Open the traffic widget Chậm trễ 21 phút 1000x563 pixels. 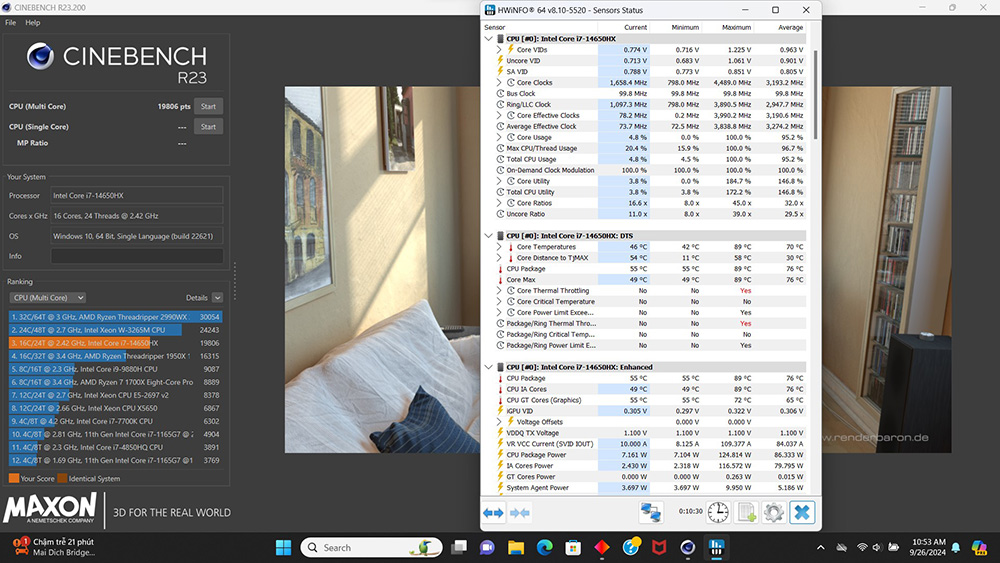[54, 547]
